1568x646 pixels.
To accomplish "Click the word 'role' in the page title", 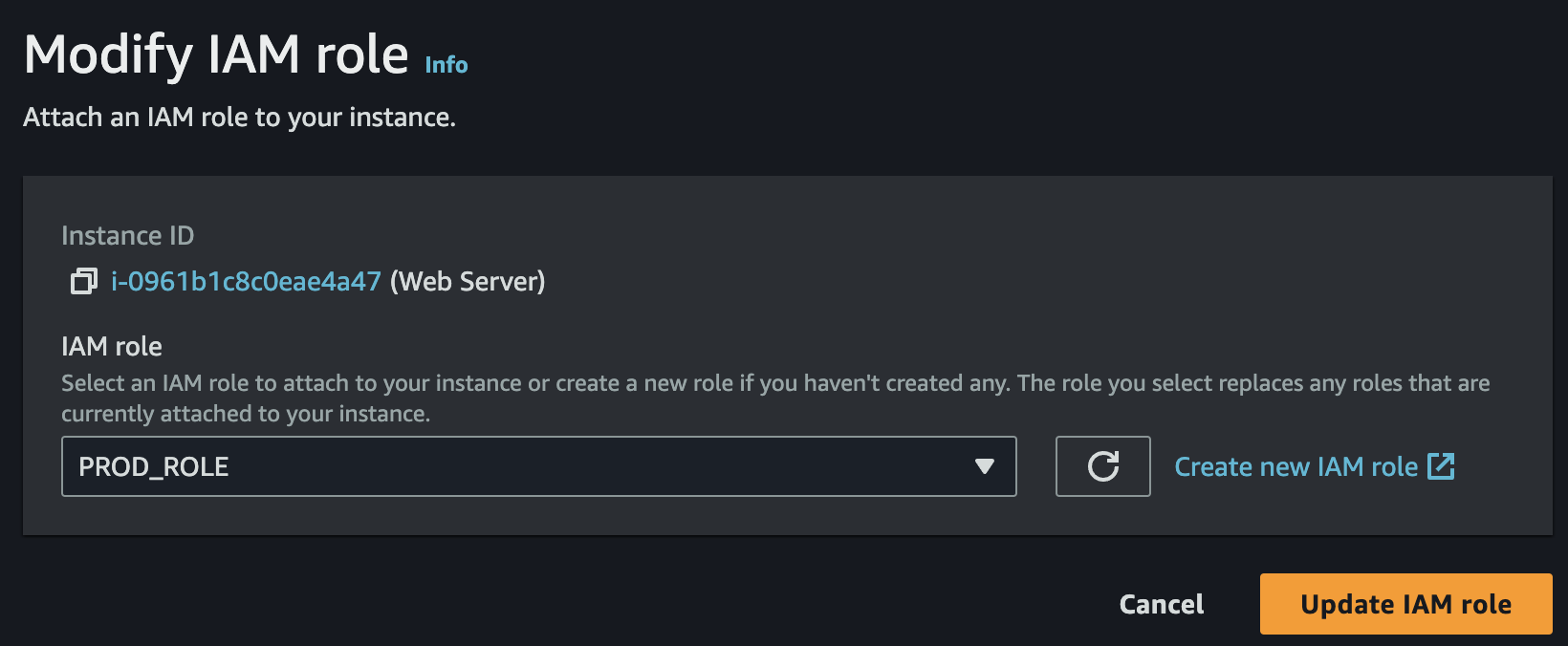I will pyautogui.click(x=362, y=54).
